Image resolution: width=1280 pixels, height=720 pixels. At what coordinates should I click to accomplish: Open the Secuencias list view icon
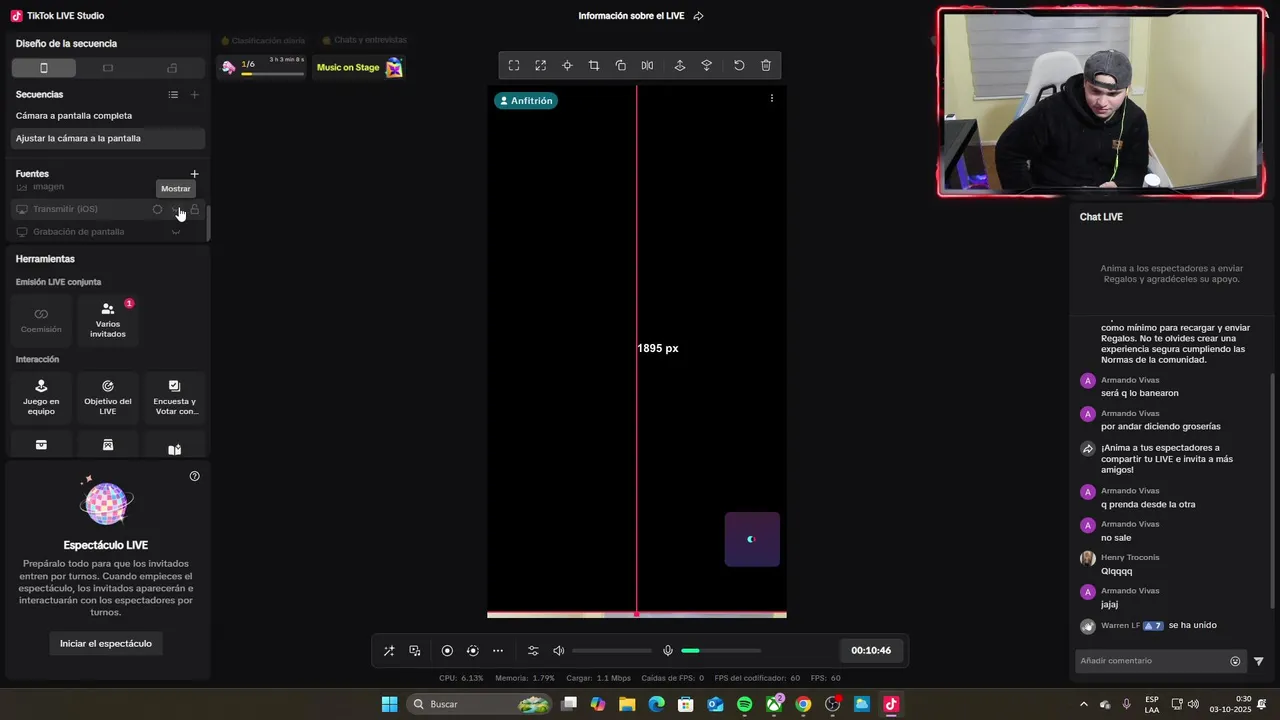click(173, 95)
